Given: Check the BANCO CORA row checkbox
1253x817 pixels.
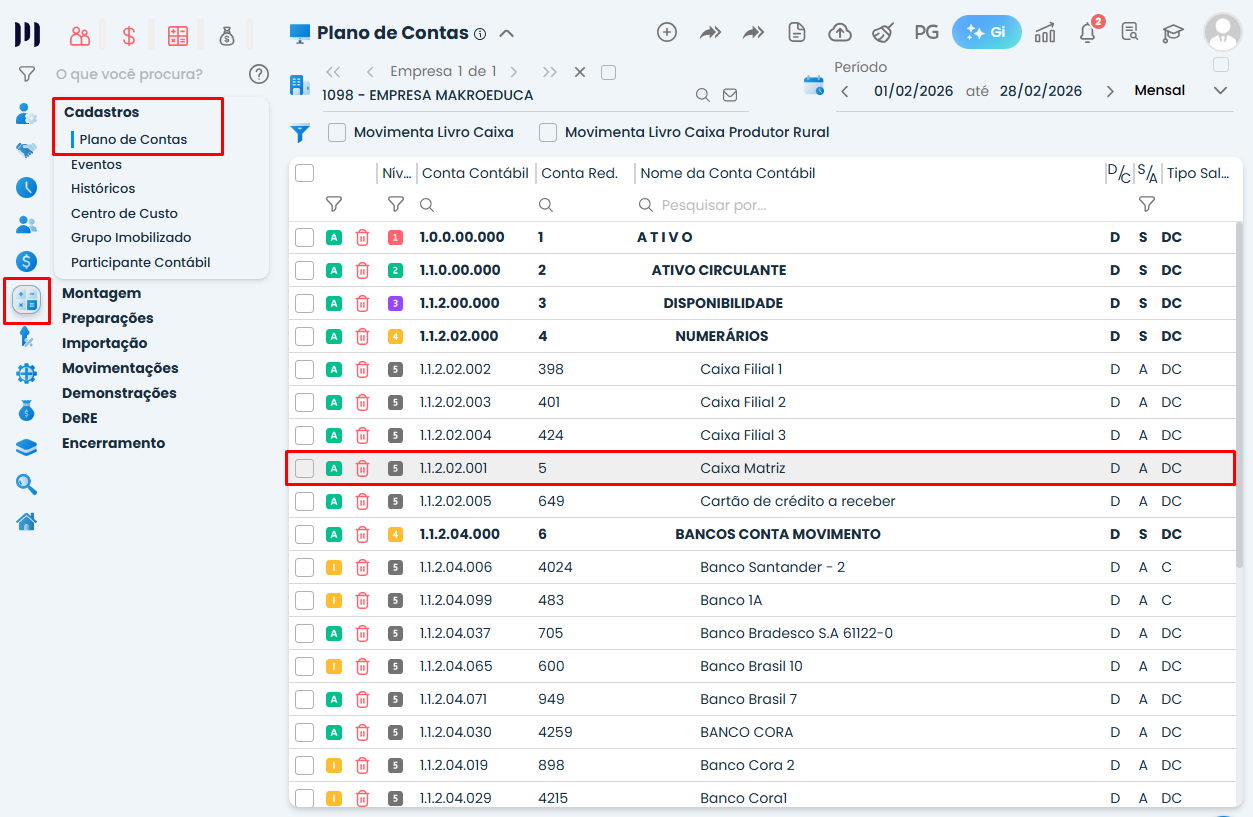Looking at the screenshot, I should (305, 732).
